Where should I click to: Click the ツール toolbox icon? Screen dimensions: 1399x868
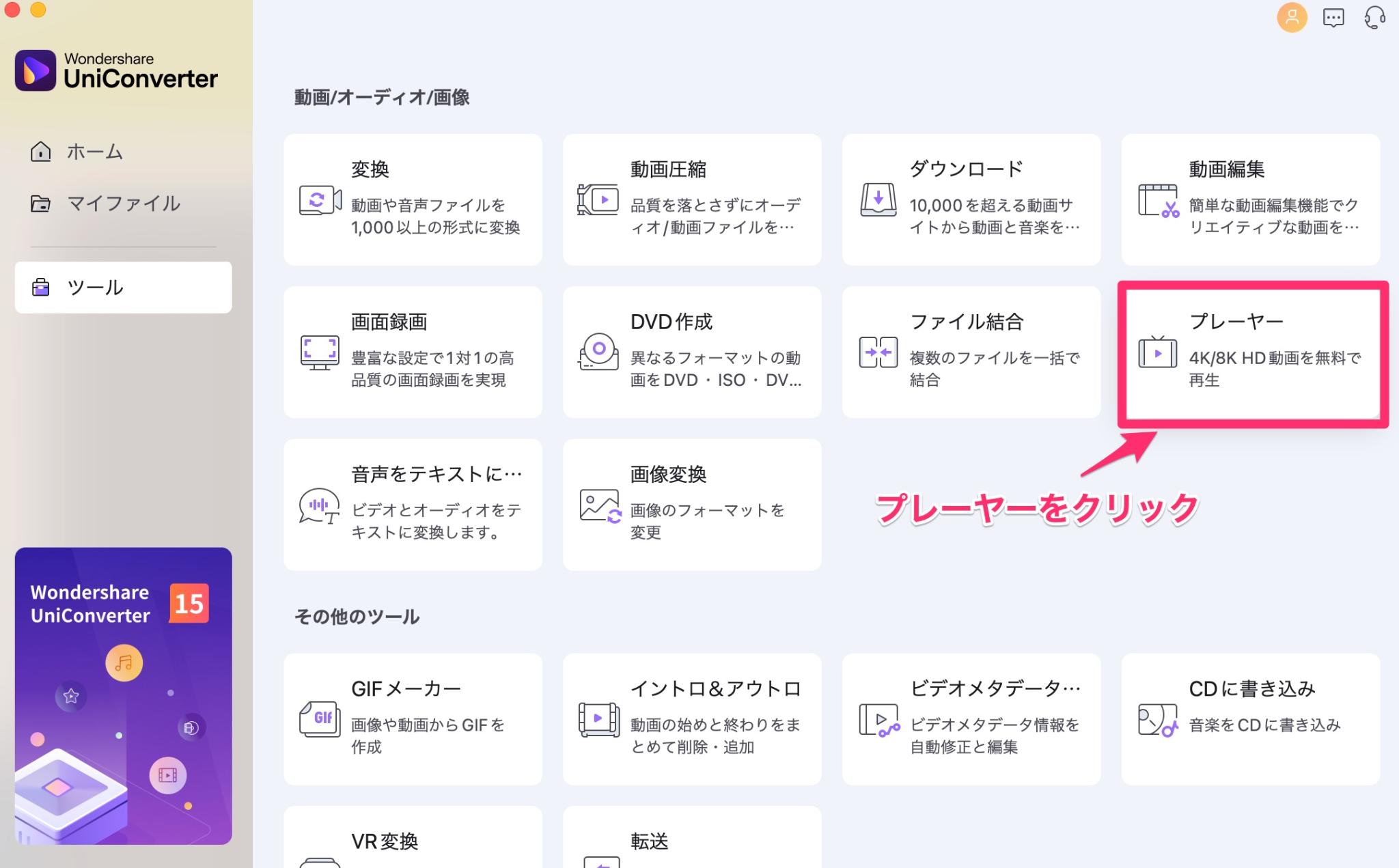tap(41, 288)
